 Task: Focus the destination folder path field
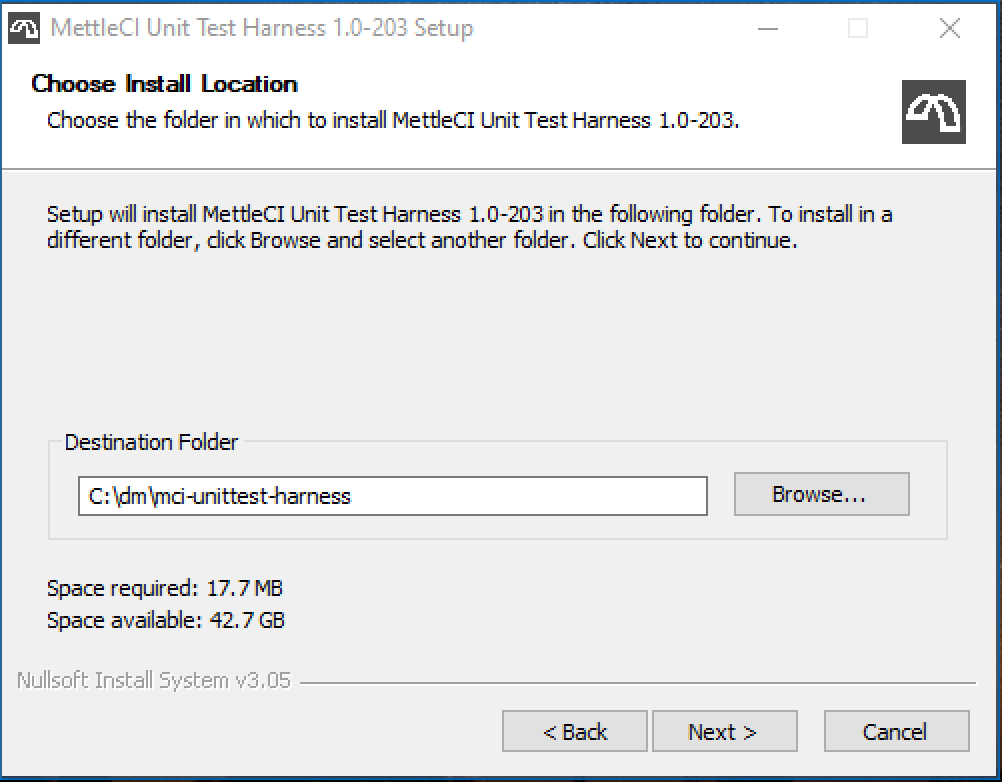[x=392, y=495]
